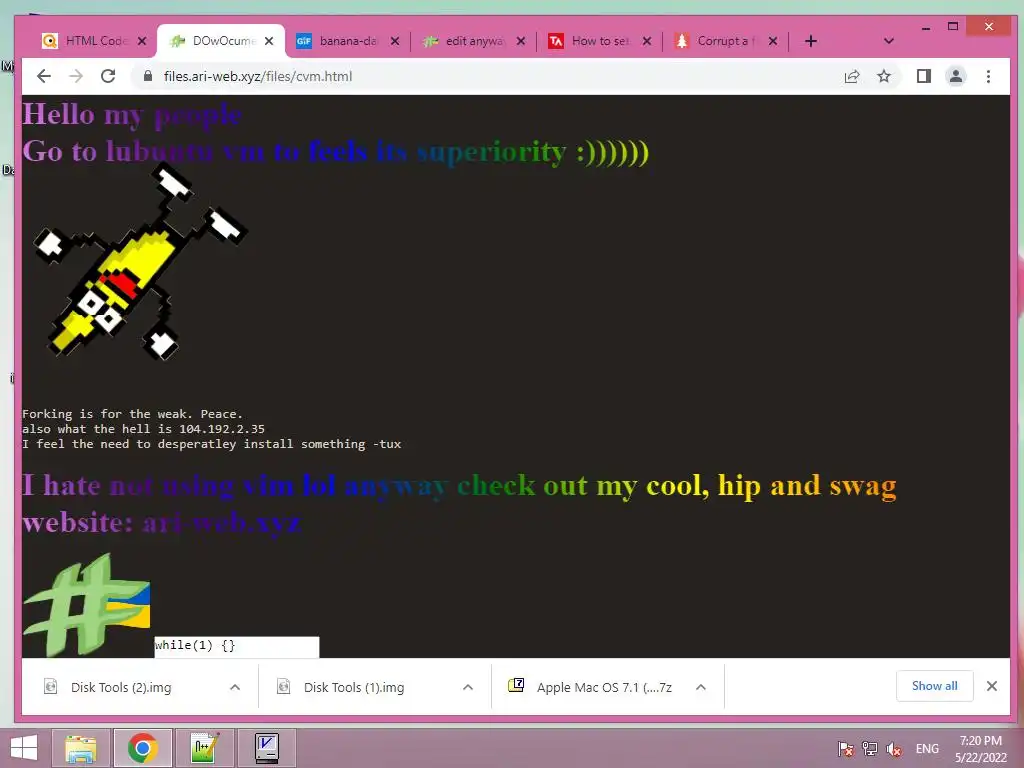Open the clock showing 7:20 PM
1024x768 pixels.
980,748
